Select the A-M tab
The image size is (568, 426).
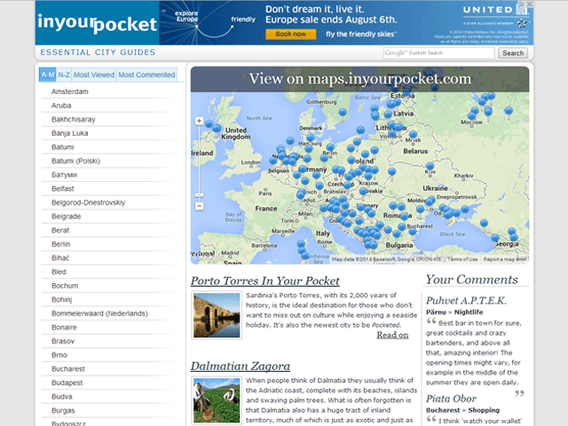click(47, 75)
